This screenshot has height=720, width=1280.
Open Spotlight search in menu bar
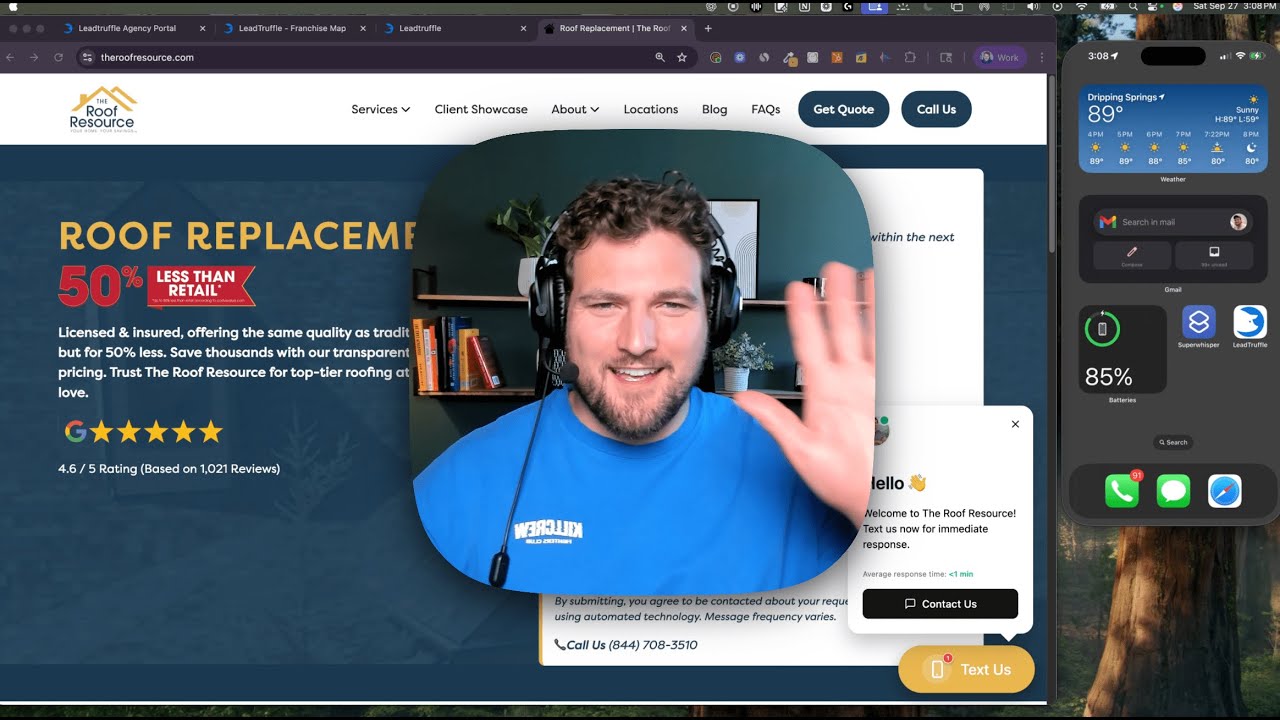pyautogui.click(x=1133, y=6)
